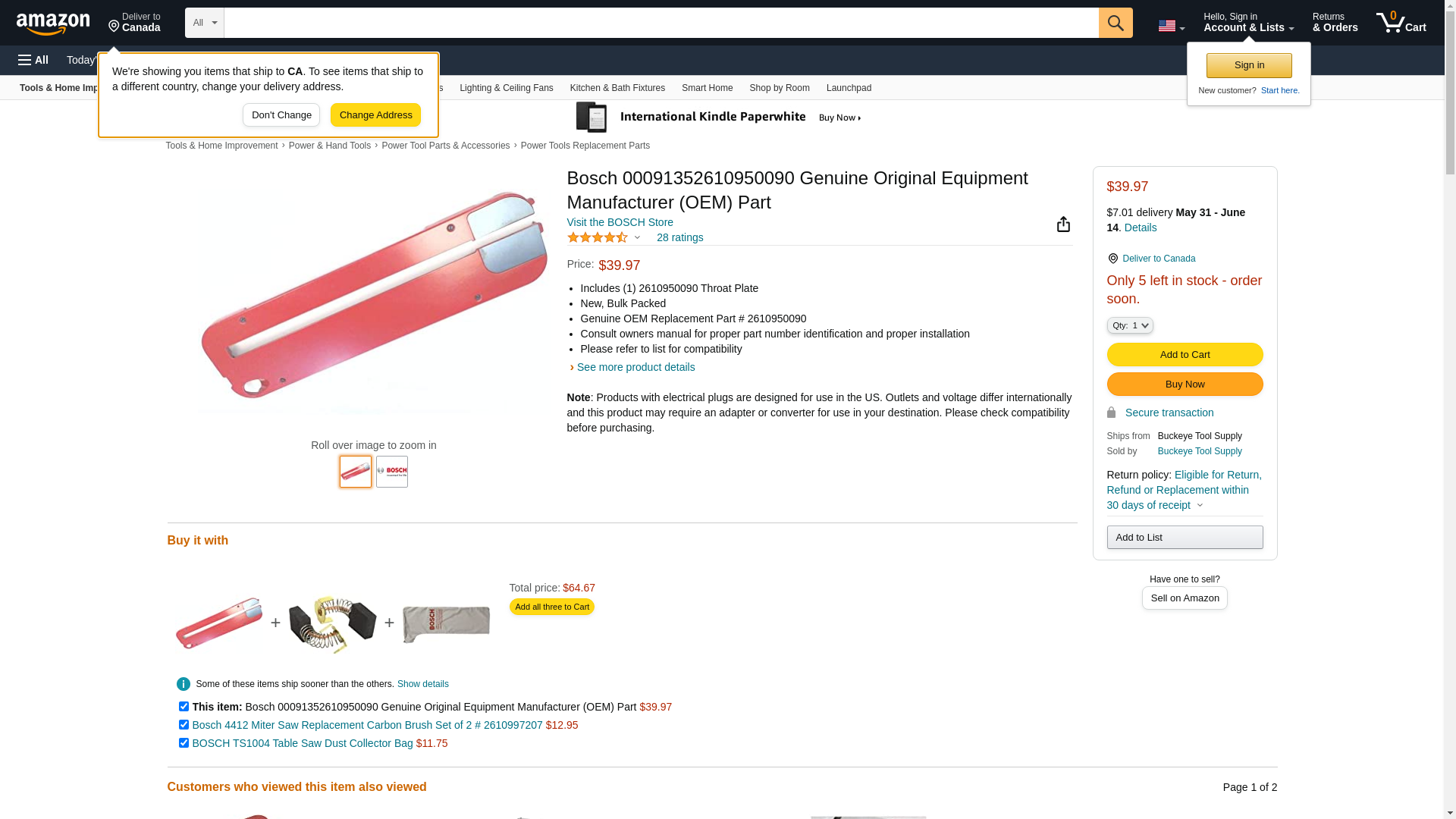
Task: Click the Add to Cart button
Action: 1185,355
